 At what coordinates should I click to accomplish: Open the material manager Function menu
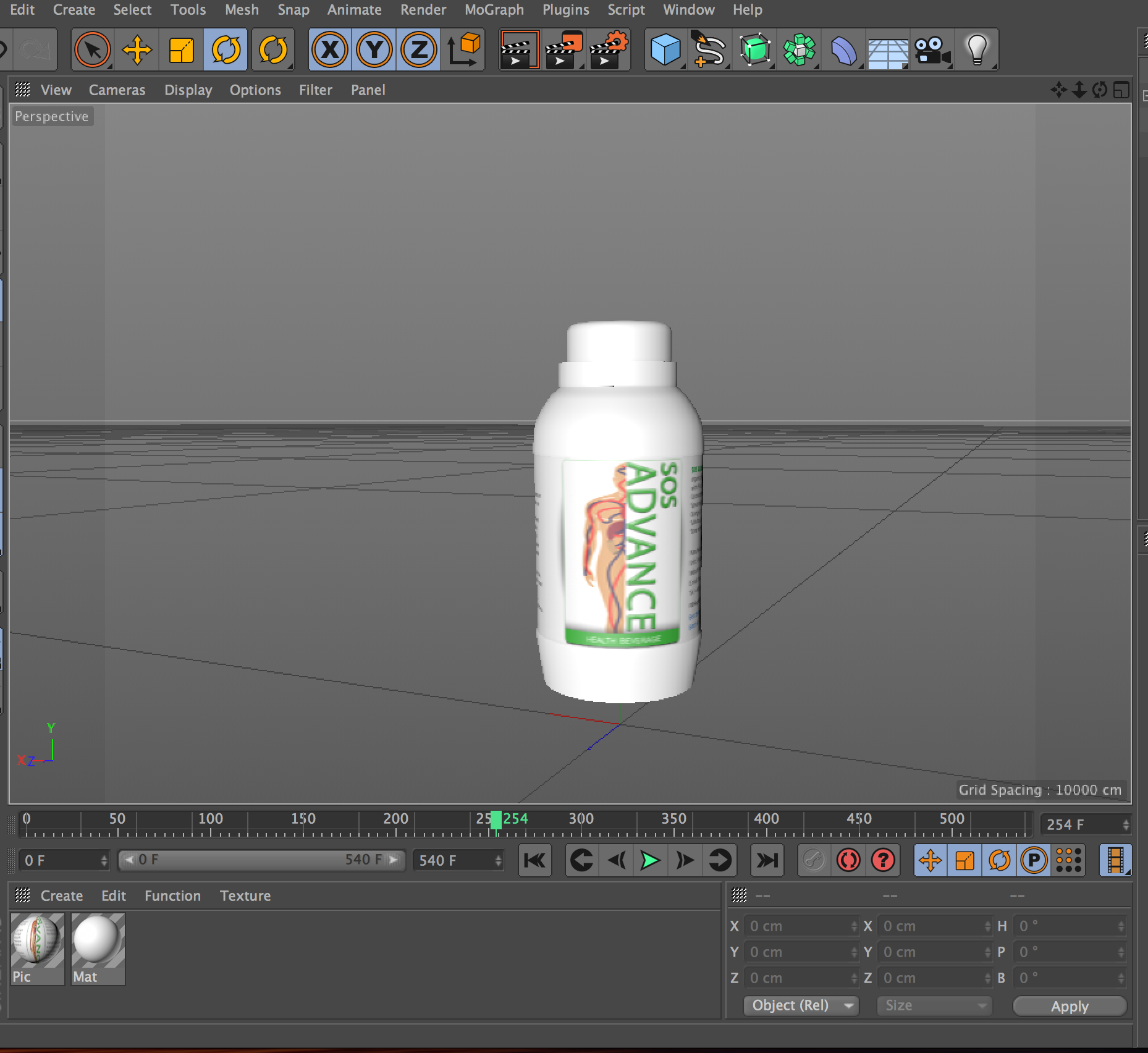172,896
